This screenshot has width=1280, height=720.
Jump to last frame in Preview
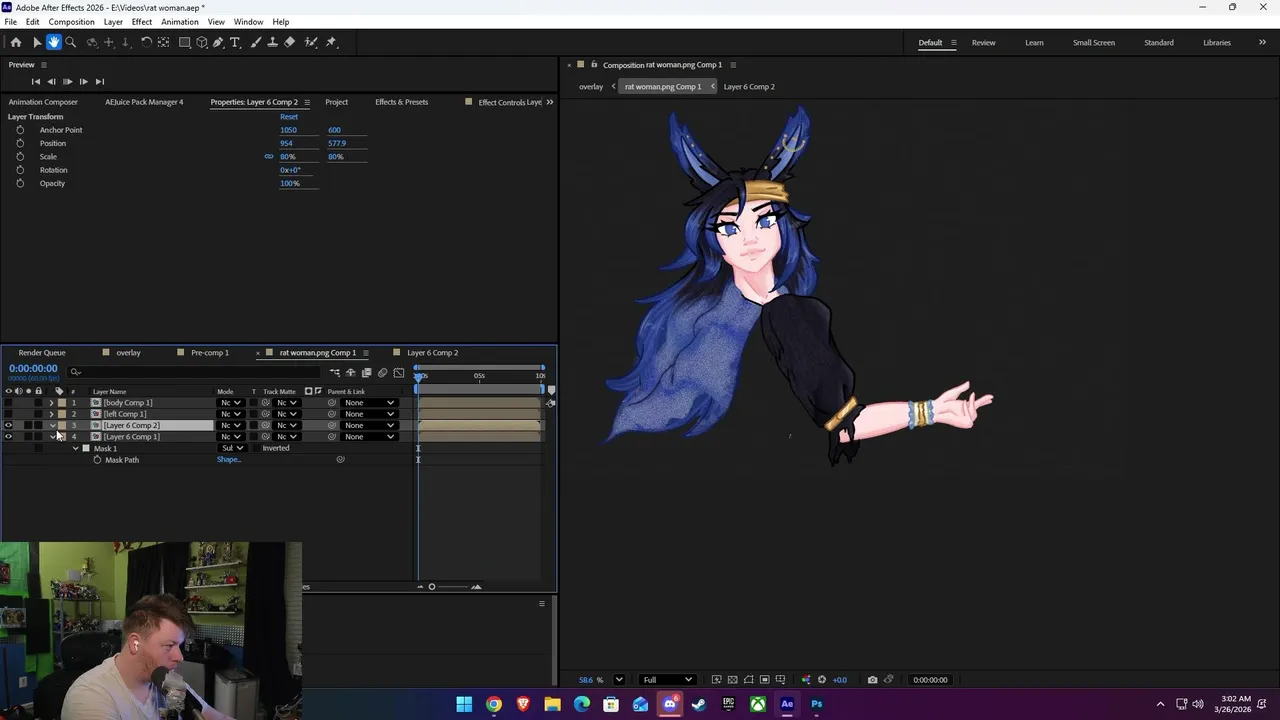click(99, 81)
